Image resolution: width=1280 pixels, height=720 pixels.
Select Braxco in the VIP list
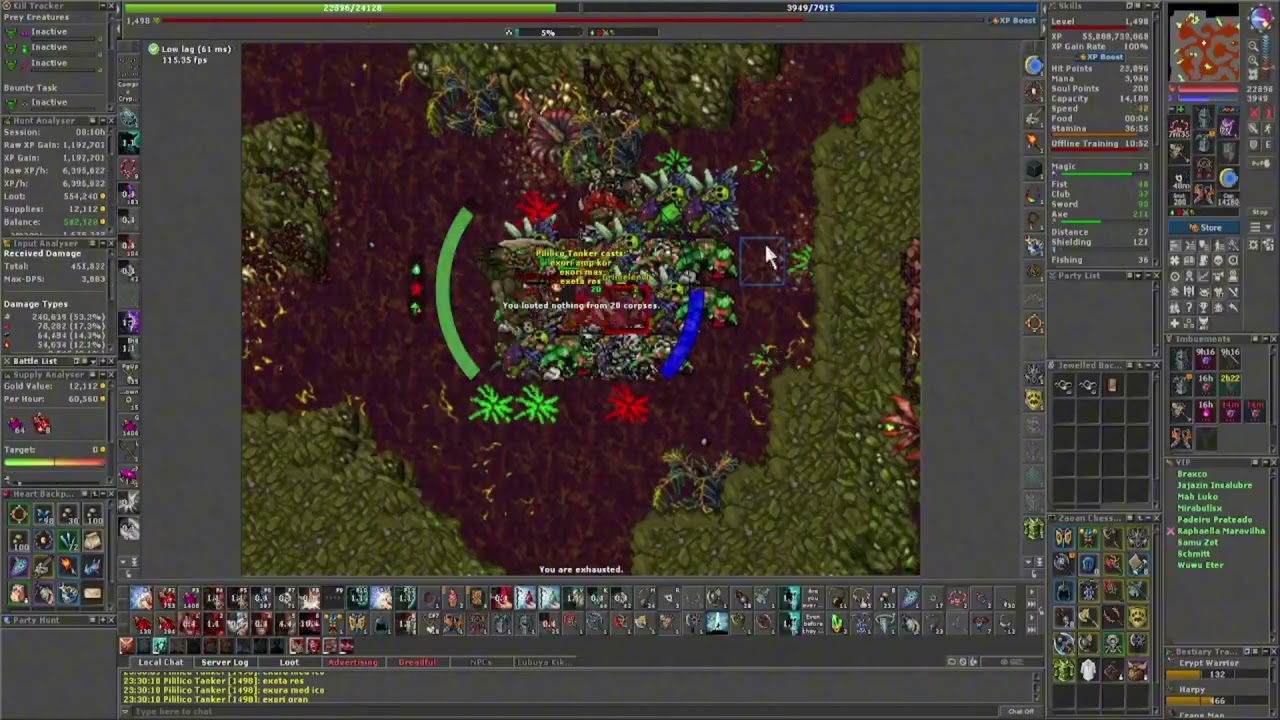1192,474
